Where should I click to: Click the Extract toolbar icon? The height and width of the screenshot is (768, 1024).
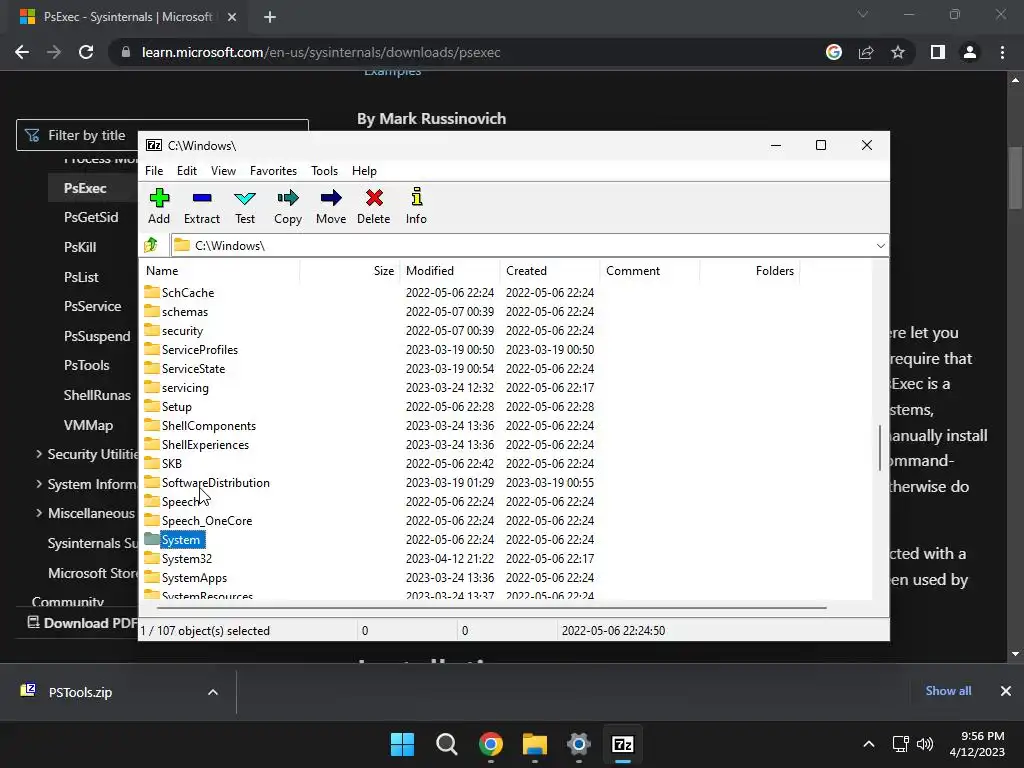[x=202, y=198]
